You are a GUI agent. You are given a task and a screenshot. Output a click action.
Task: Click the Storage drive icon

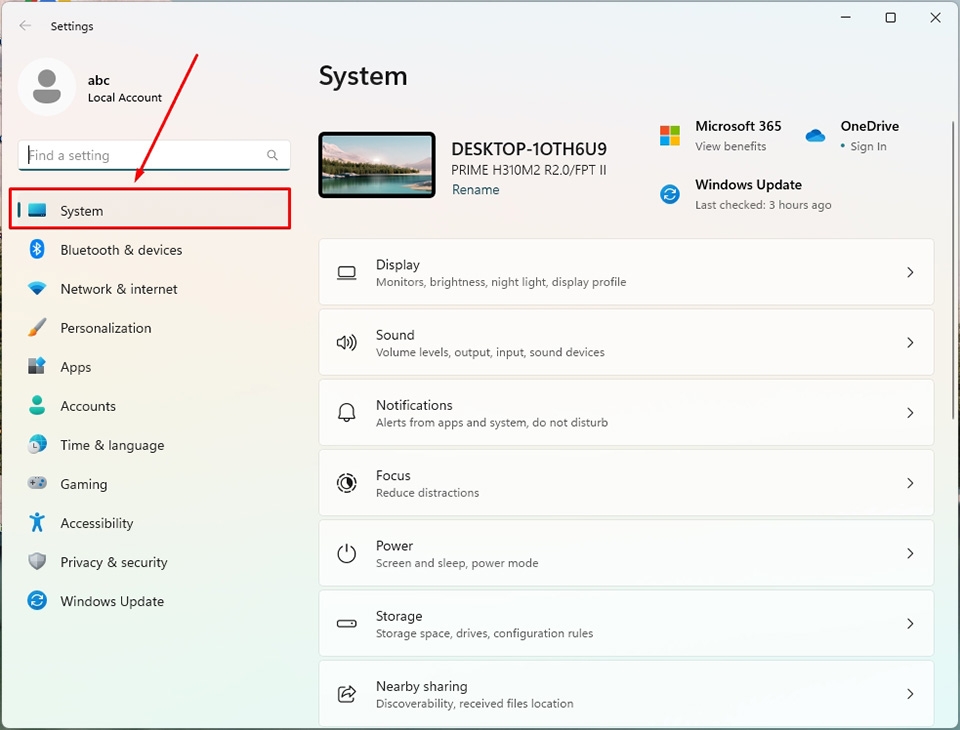pyautogui.click(x=347, y=623)
